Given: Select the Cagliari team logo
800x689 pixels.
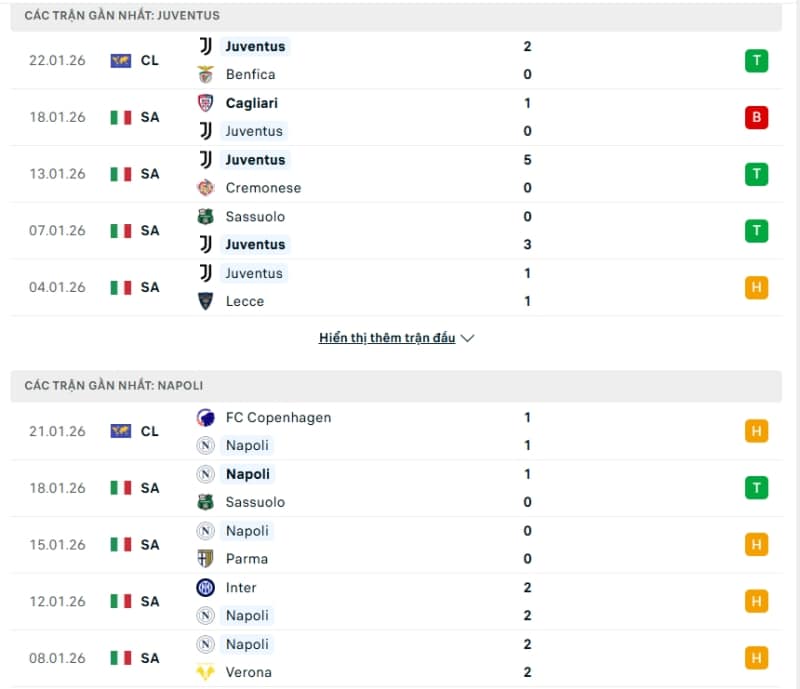Looking at the screenshot, I should coord(207,102).
